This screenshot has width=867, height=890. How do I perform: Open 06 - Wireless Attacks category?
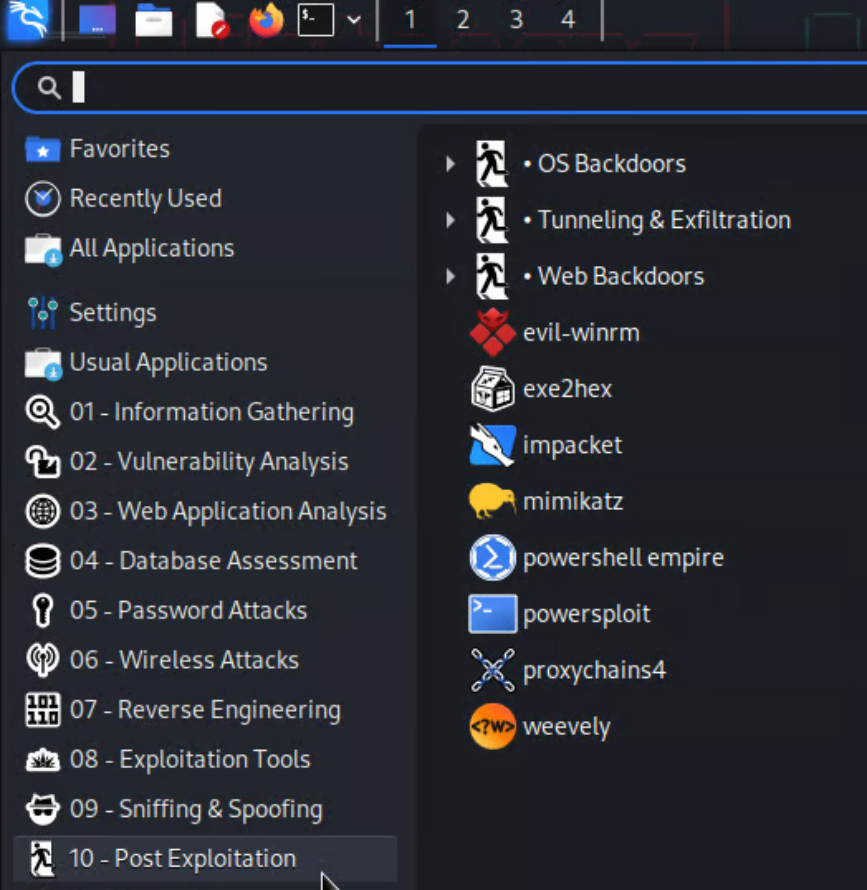(x=183, y=660)
